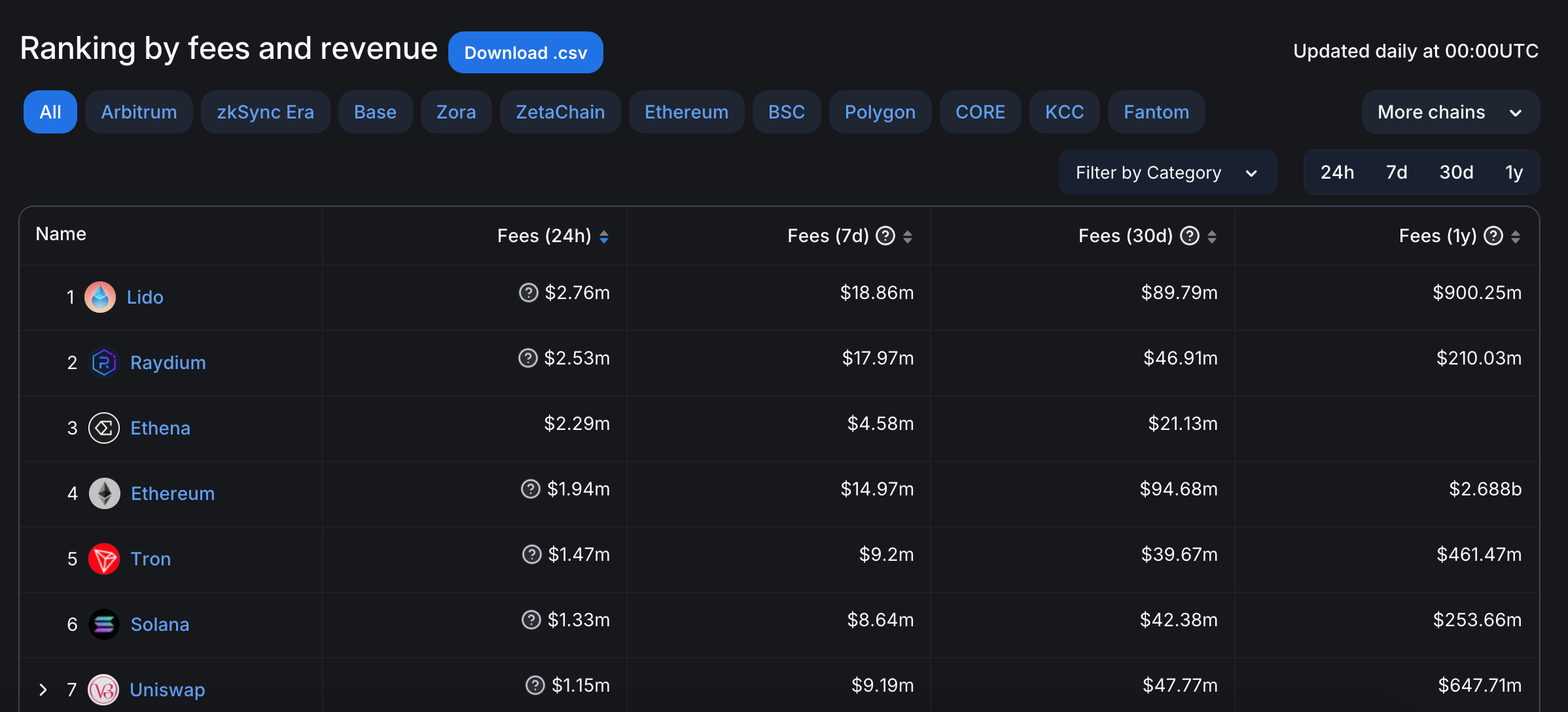Open the Filter by Category dropdown

[1167, 173]
